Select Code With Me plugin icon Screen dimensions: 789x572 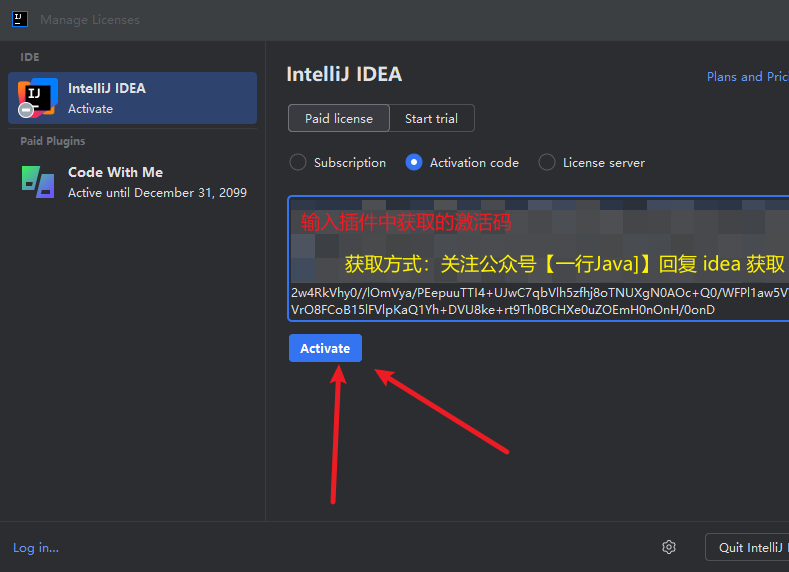(x=38, y=182)
